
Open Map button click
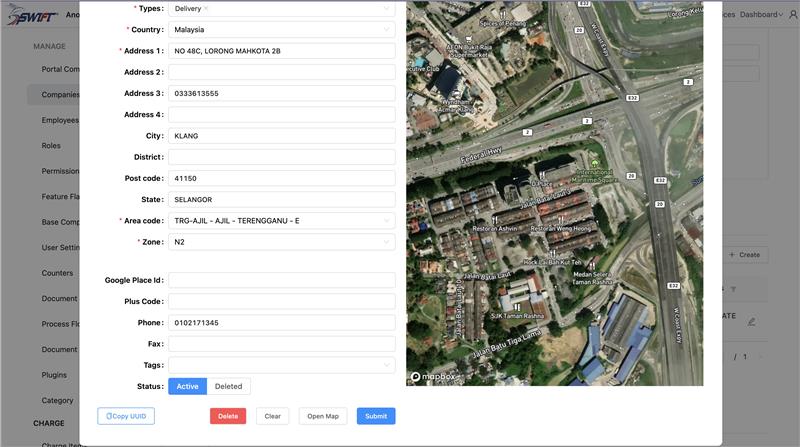pos(323,416)
